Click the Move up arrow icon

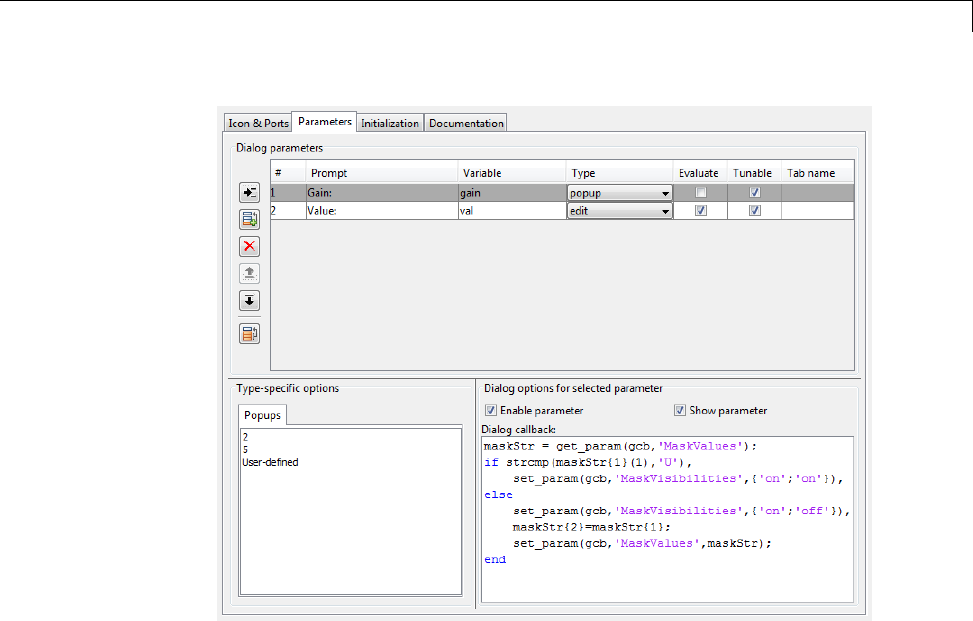pos(249,273)
